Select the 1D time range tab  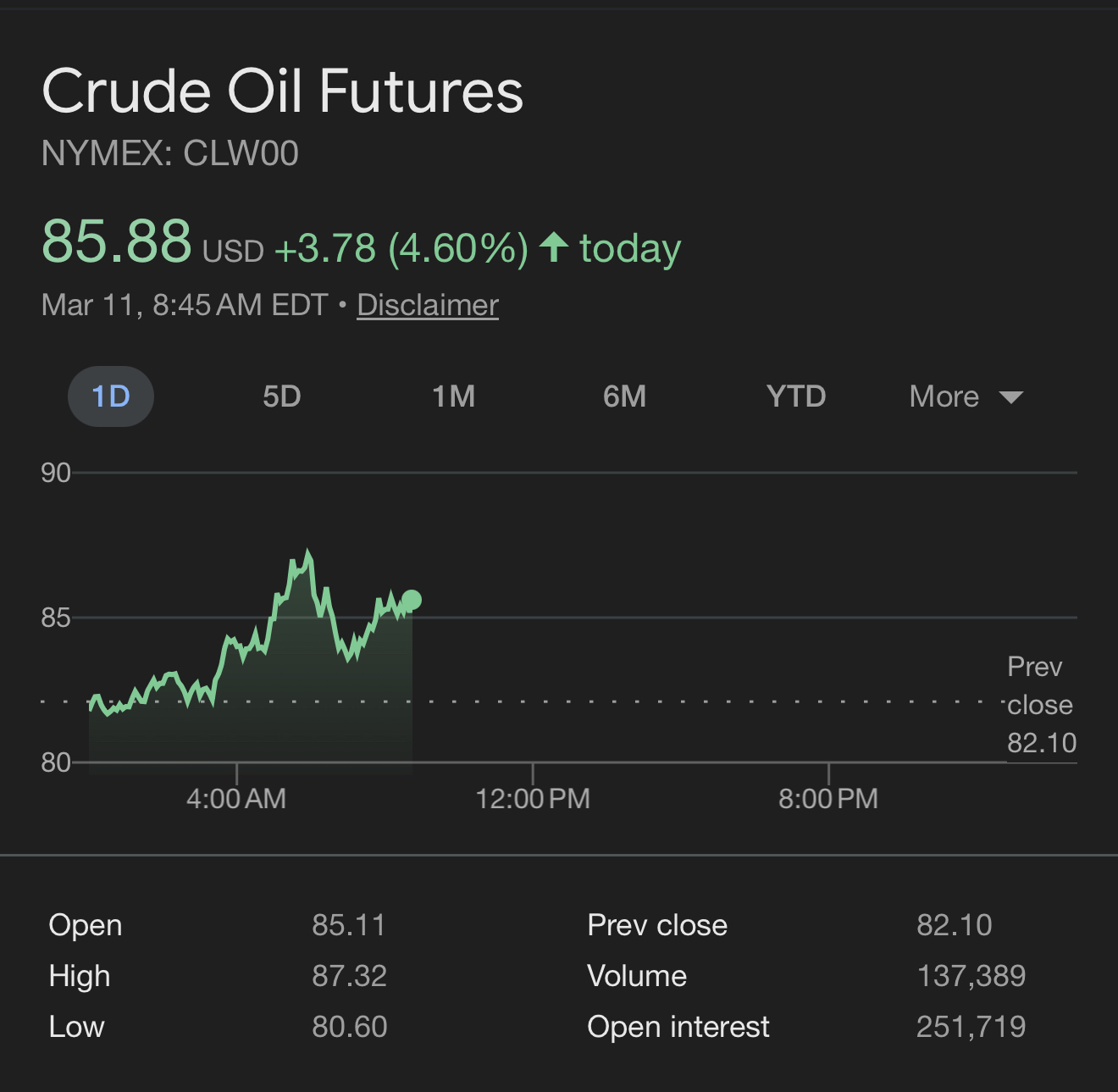tap(111, 396)
